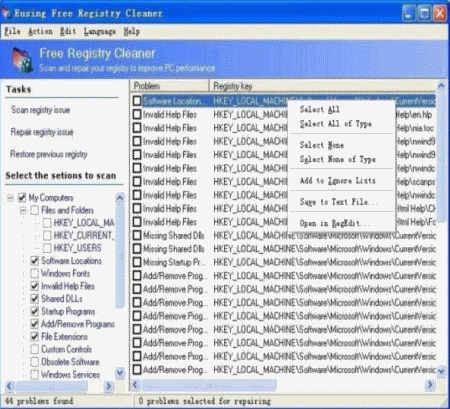Uncheck File Extensions section
This screenshot has height=409, width=450.
(x=34, y=336)
